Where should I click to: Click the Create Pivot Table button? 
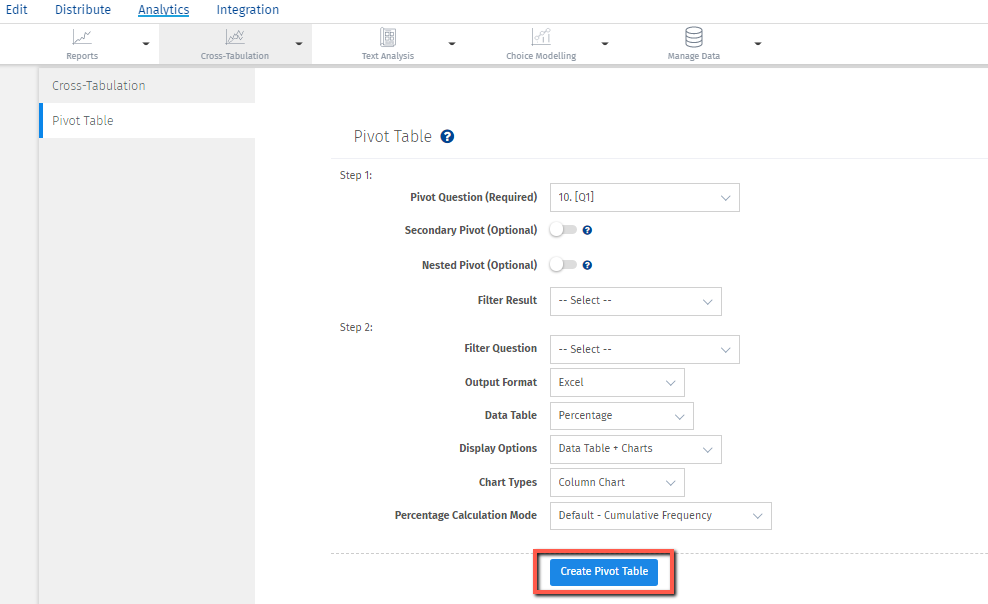604,572
